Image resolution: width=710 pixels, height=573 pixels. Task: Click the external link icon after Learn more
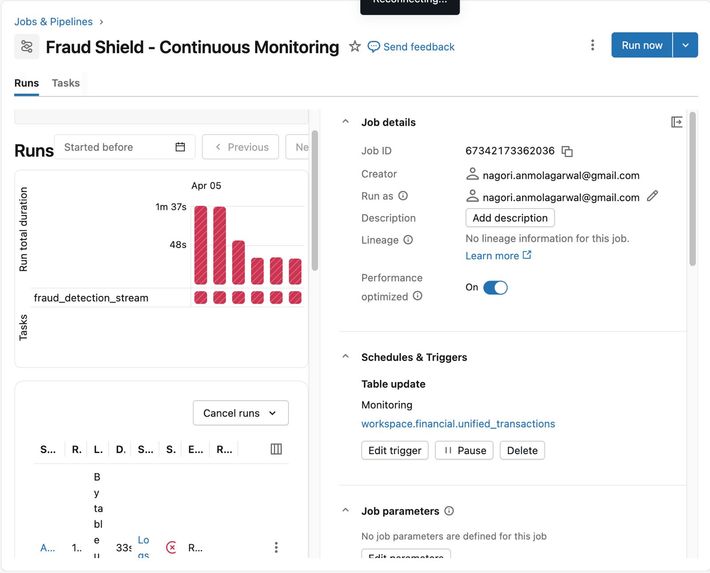point(527,255)
